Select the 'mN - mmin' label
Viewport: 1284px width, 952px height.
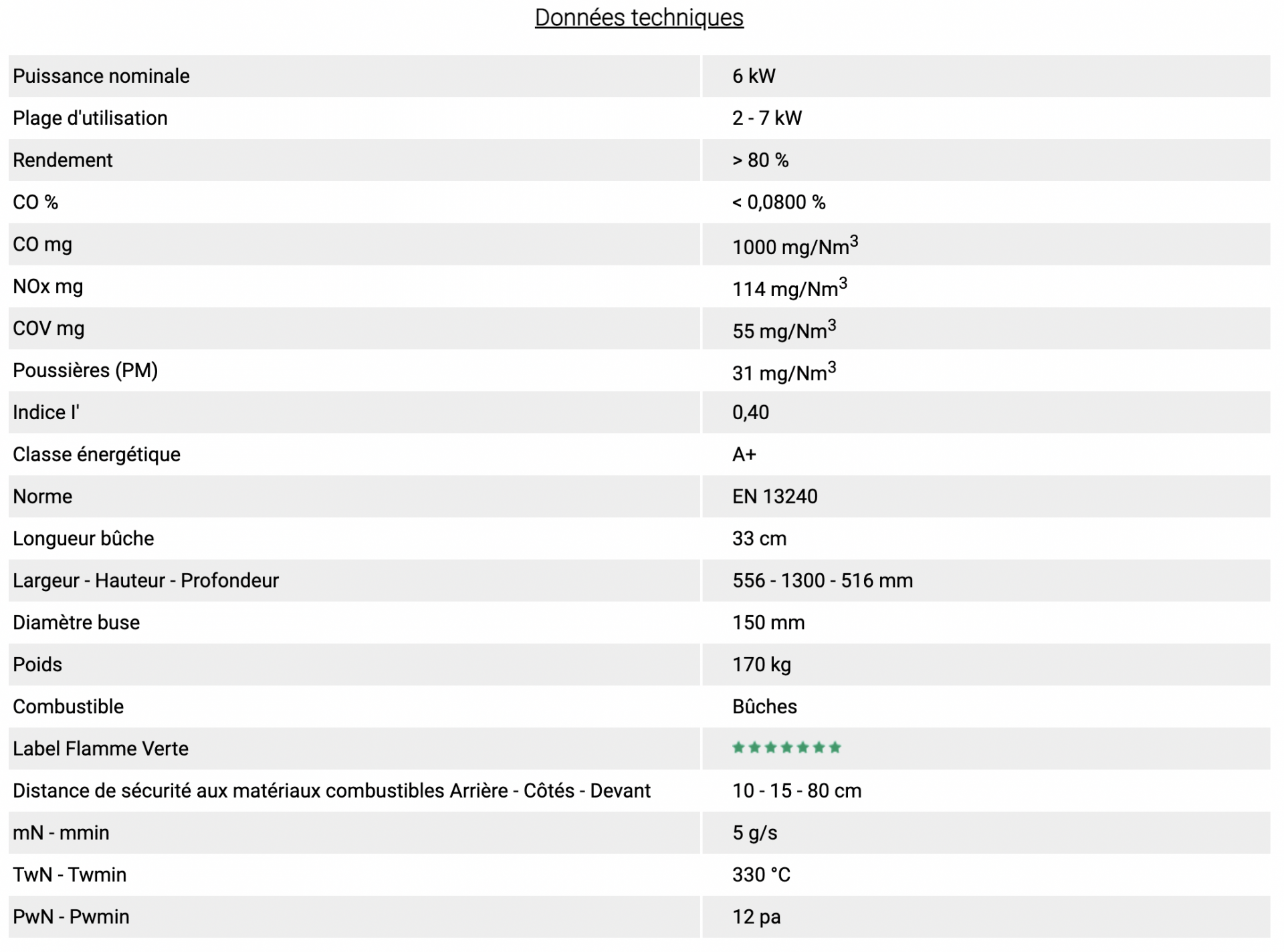pos(61,834)
